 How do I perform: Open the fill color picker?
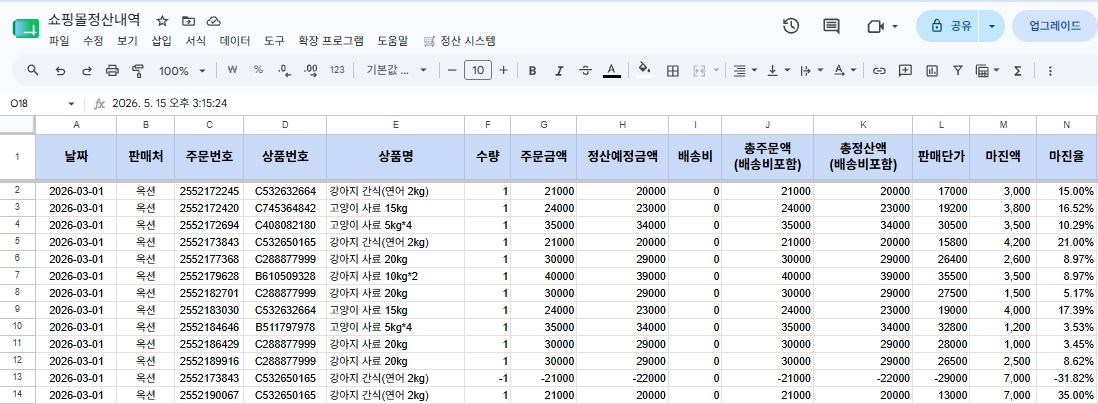tap(645, 69)
